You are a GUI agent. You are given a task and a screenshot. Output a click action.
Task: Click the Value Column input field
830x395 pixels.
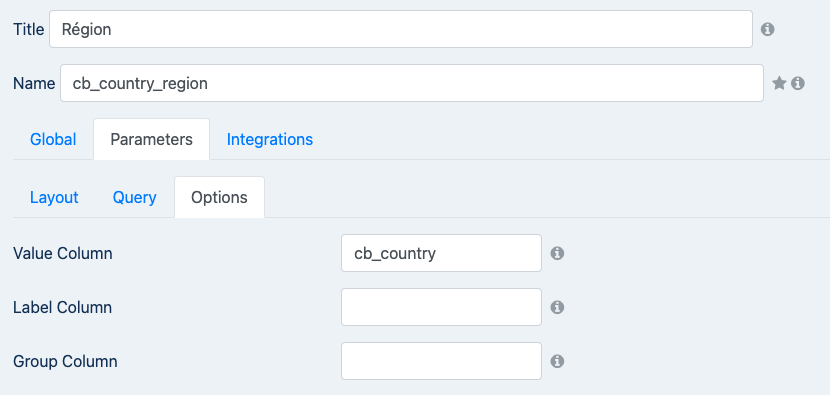click(441, 253)
